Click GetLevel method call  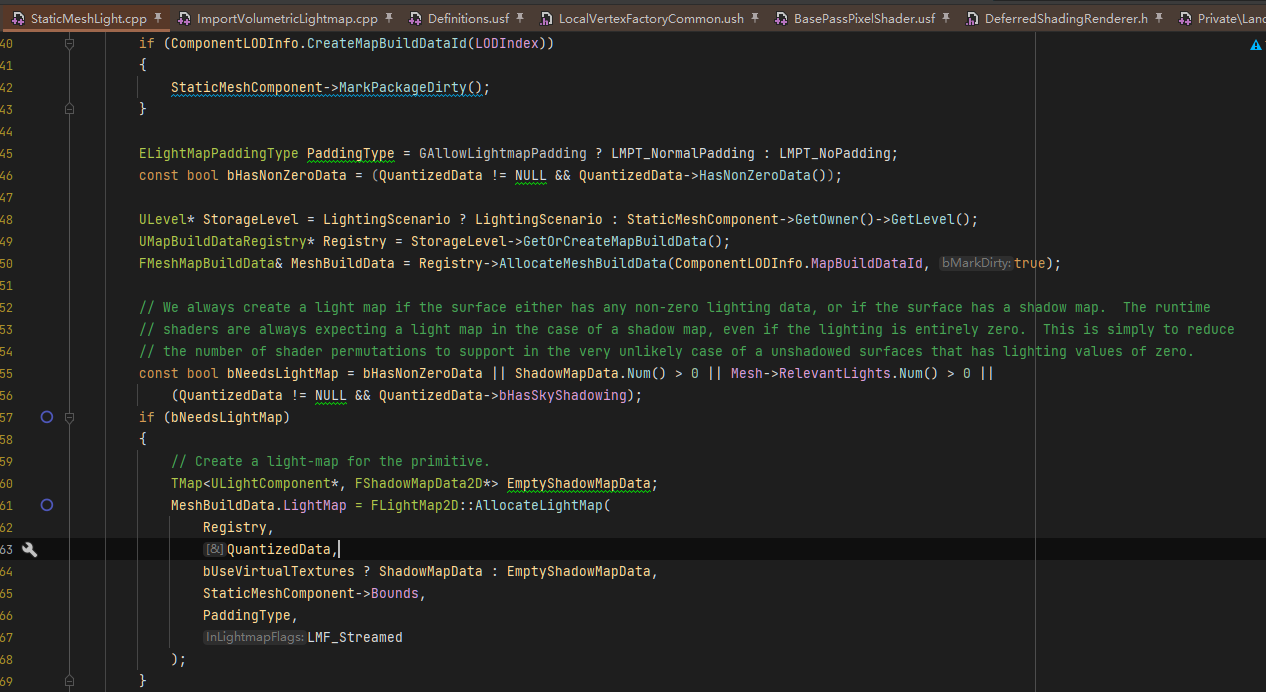tap(923, 219)
